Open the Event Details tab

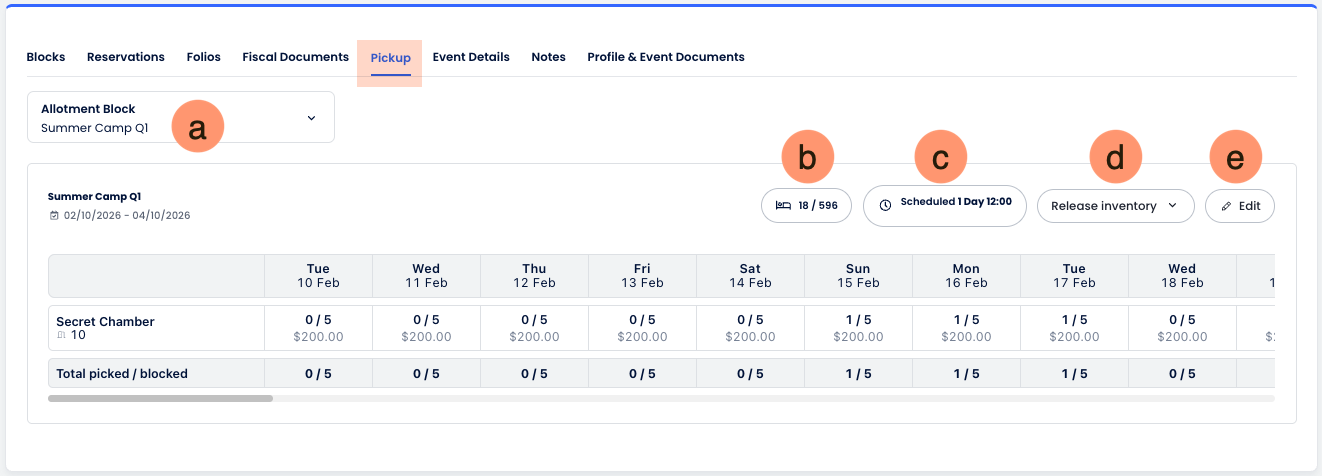click(x=471, y=57)
